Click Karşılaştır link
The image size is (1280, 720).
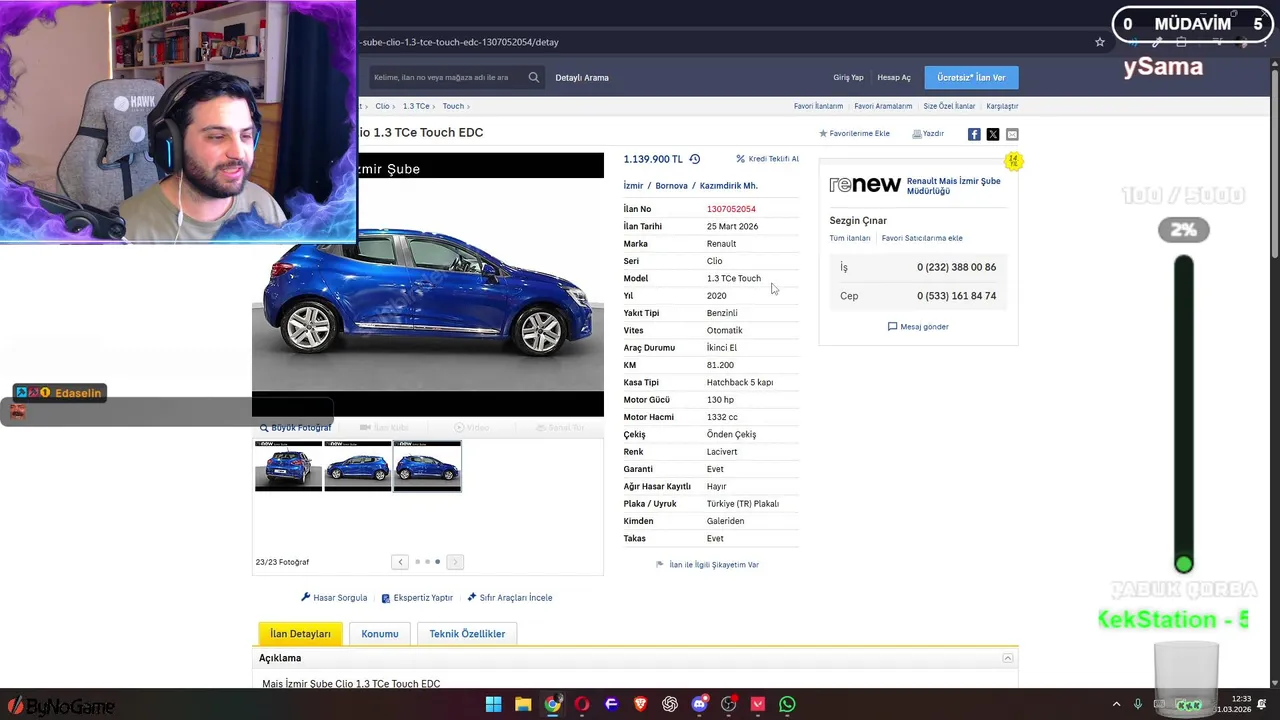(x=1002, y=106)
